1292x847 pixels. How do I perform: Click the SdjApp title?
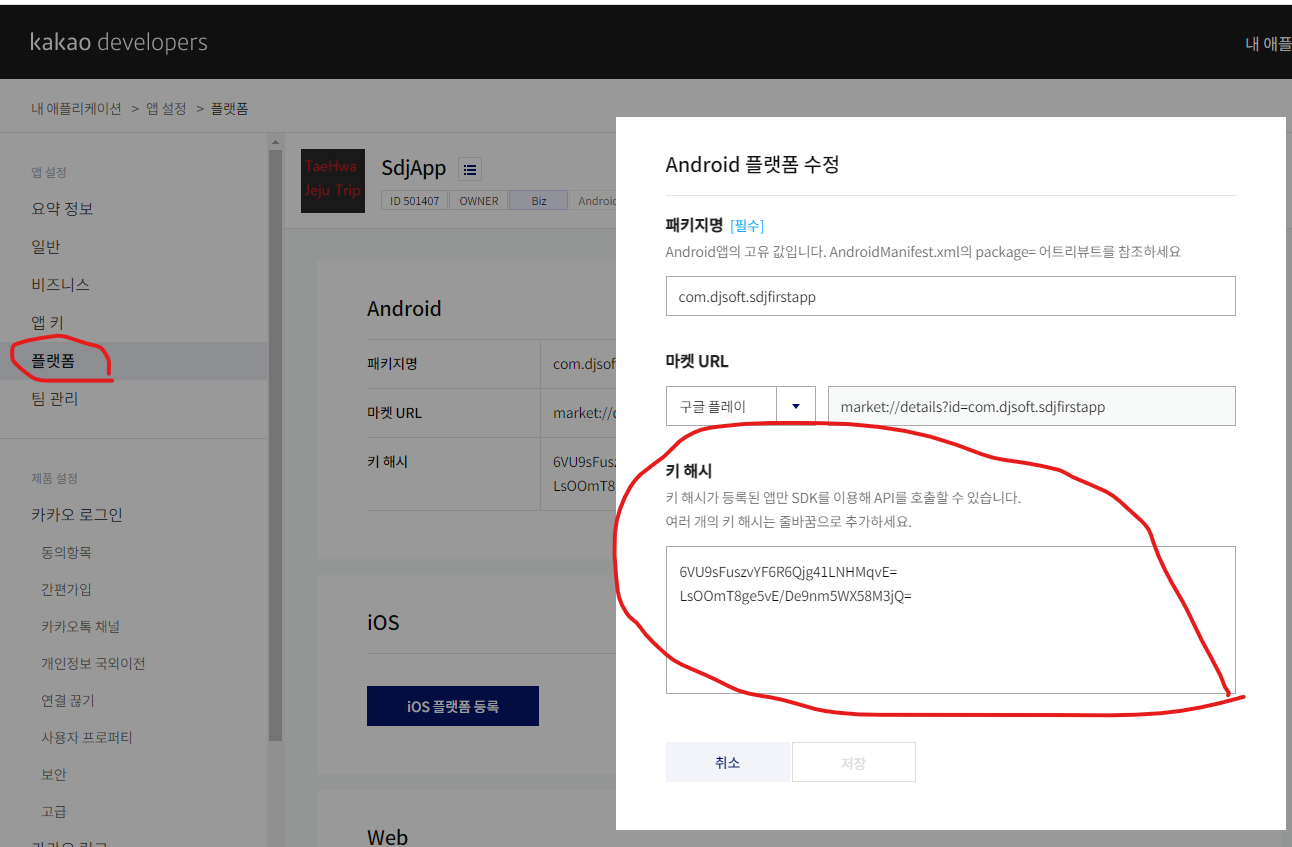pos(414,168)
